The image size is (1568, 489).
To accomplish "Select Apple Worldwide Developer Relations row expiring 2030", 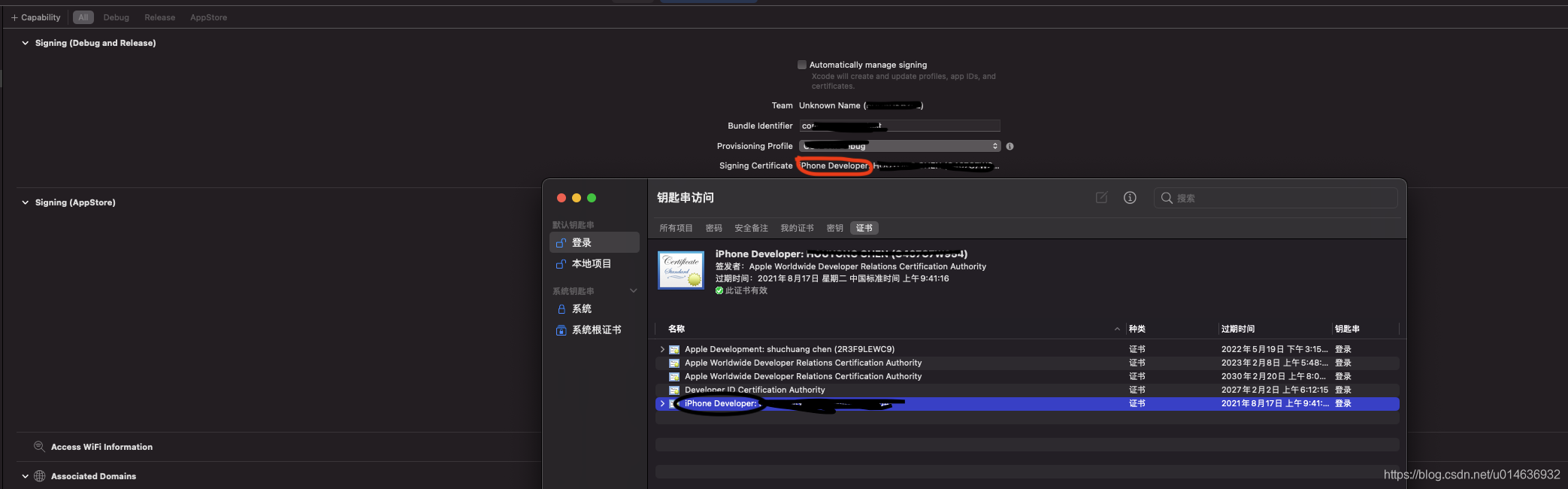I will pyautogui.click(x=1027, y=376).
